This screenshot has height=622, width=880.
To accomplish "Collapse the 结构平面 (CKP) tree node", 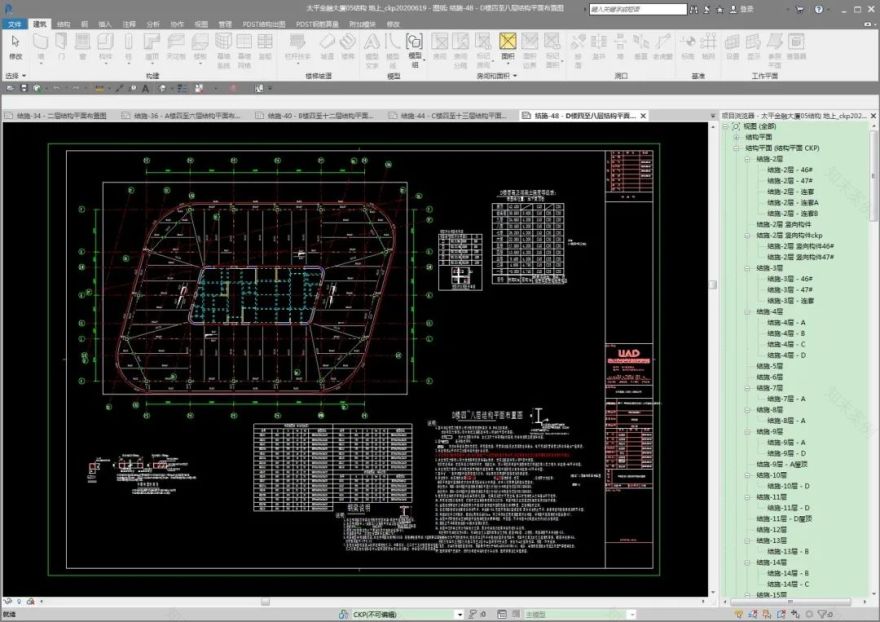I will coord(734,150).
